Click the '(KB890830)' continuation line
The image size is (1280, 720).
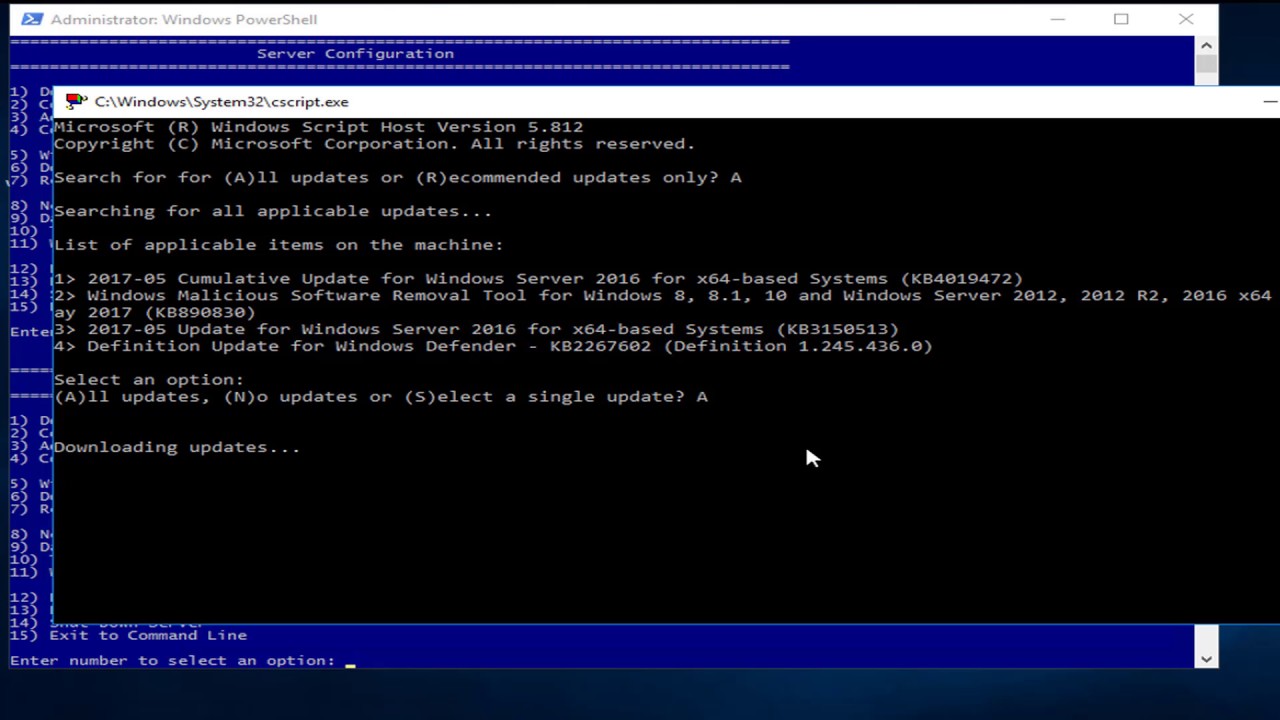(155, 313)
